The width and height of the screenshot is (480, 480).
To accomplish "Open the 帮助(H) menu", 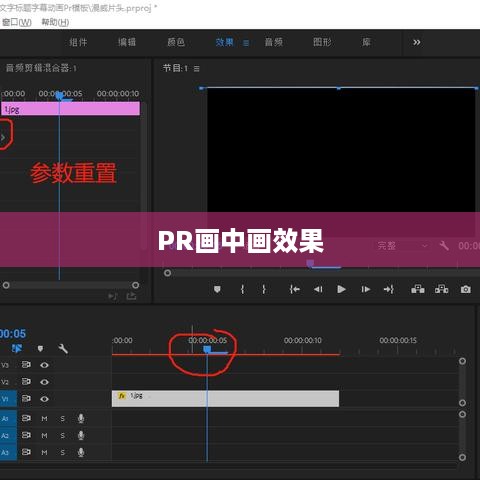I will coord(55,22).
